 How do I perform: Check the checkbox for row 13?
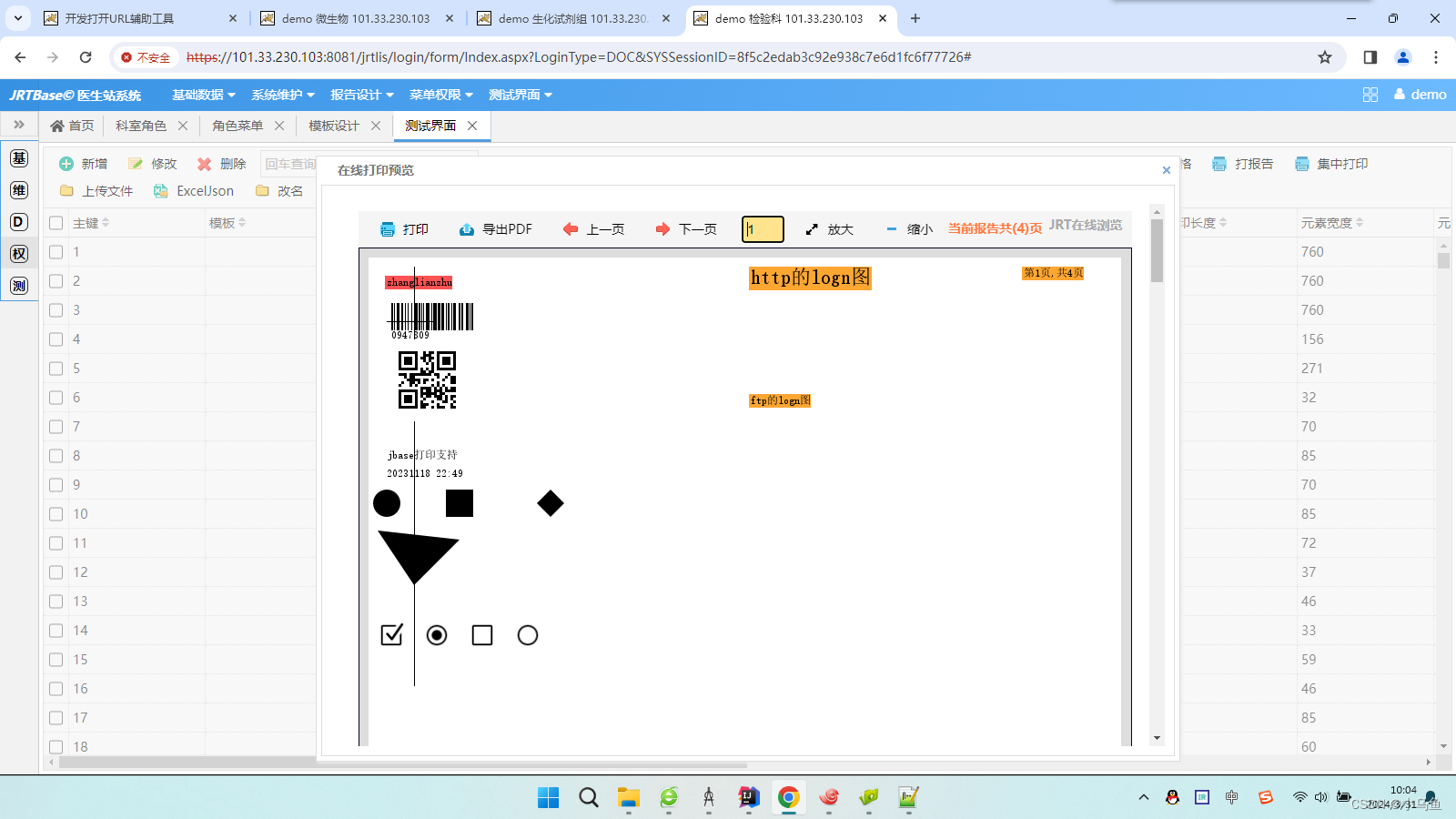pyautogui.click(x=56, y=602)
